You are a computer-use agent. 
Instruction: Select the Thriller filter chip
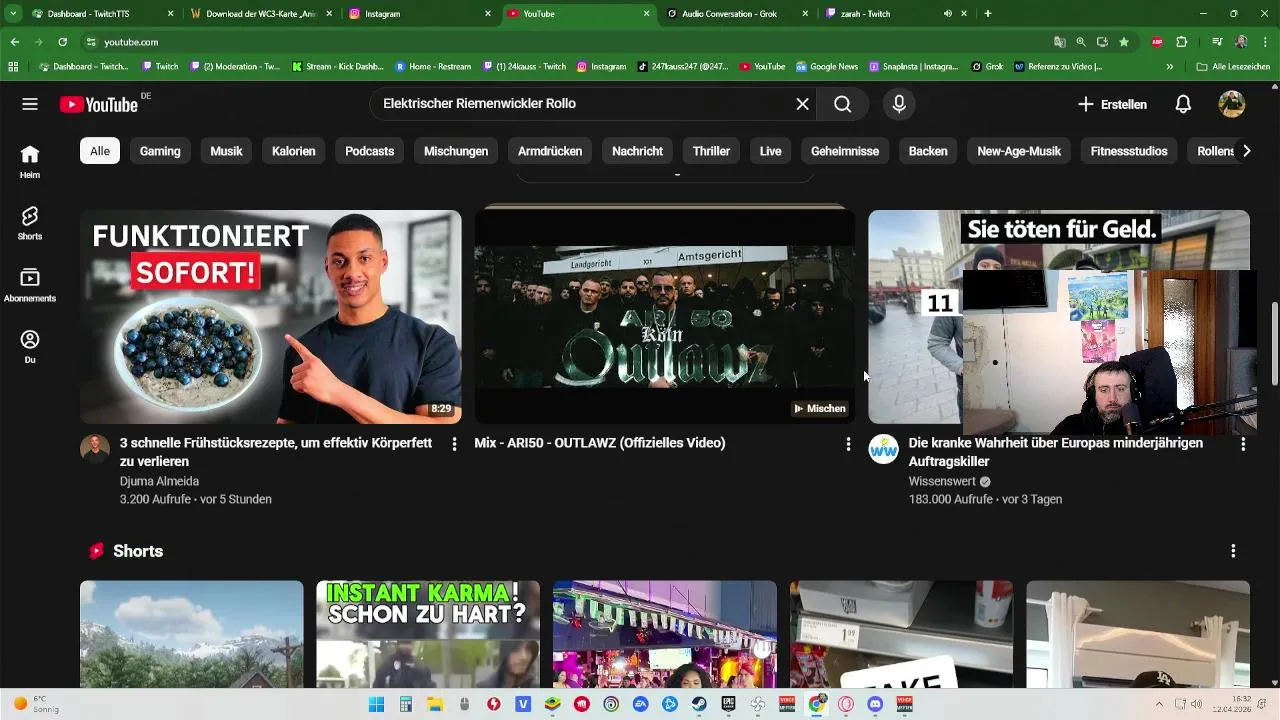click(711, 151)
